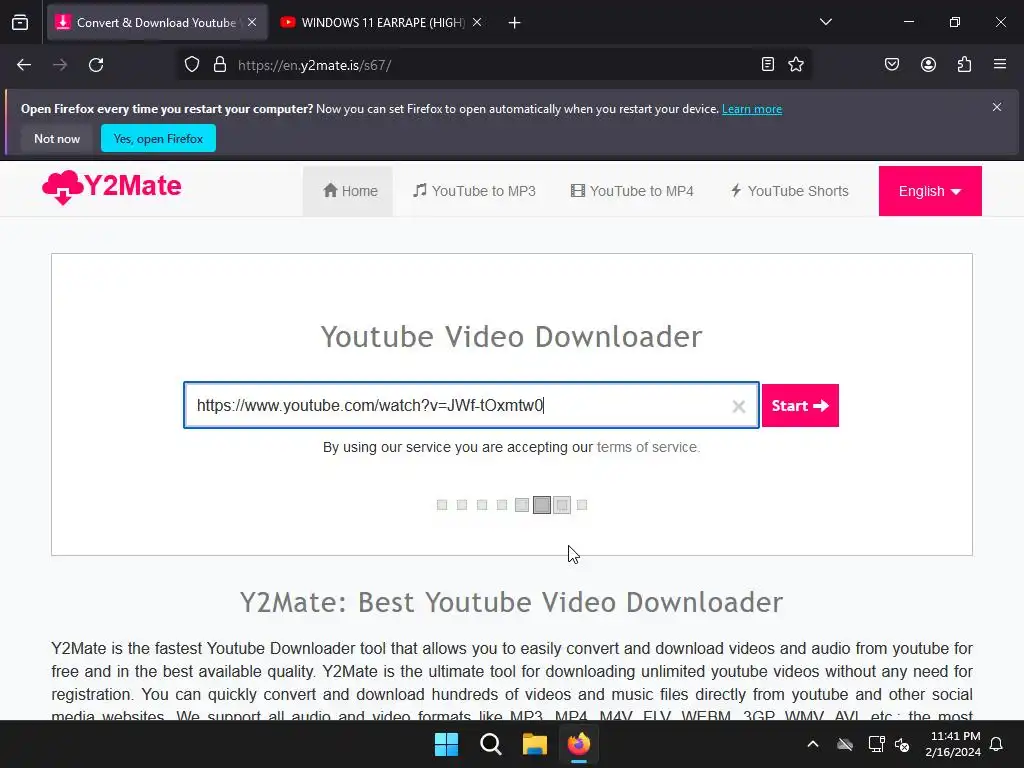Open a new tab with the plus button

(x=515, y=23)
